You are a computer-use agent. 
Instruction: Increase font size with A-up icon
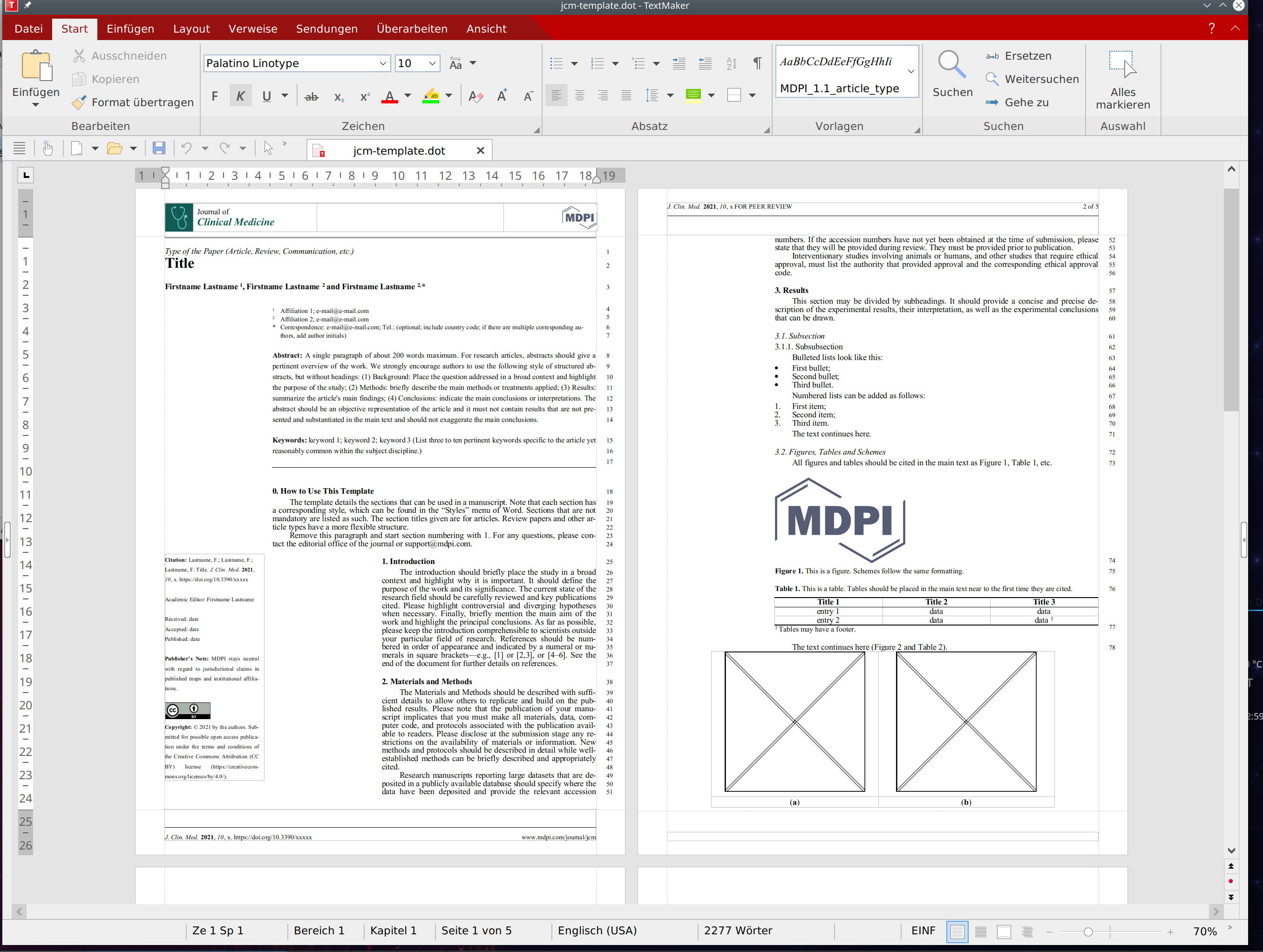pos(502,96)
